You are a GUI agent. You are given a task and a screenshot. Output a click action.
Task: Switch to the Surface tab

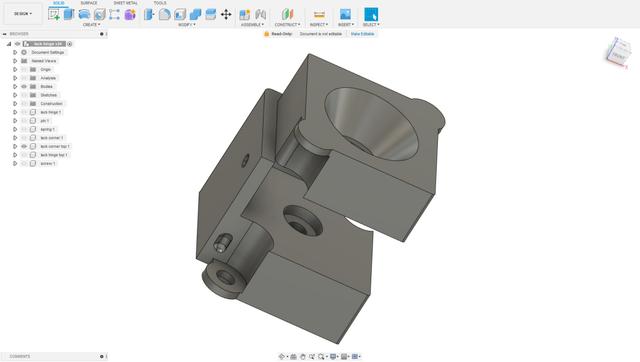tap(89, 3)
